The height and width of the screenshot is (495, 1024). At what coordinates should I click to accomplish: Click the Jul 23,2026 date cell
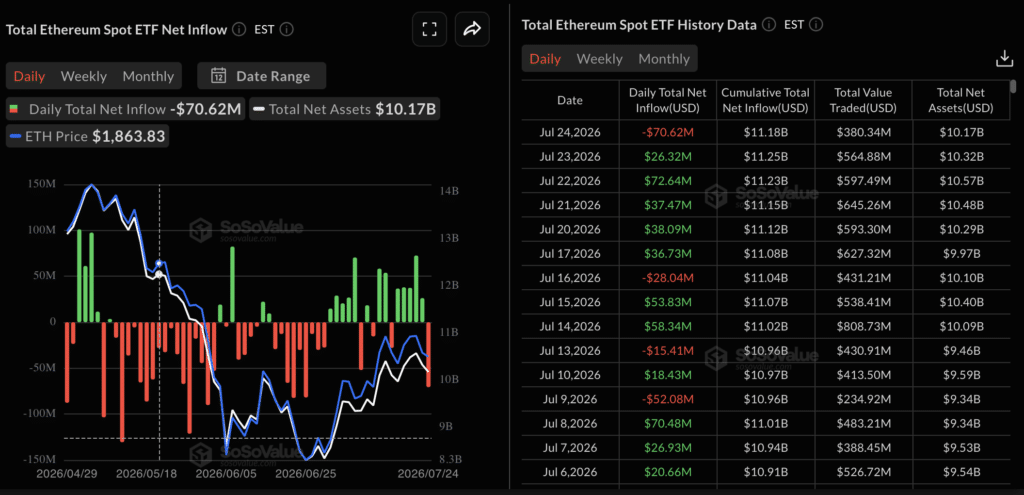[x=570, y=157]
